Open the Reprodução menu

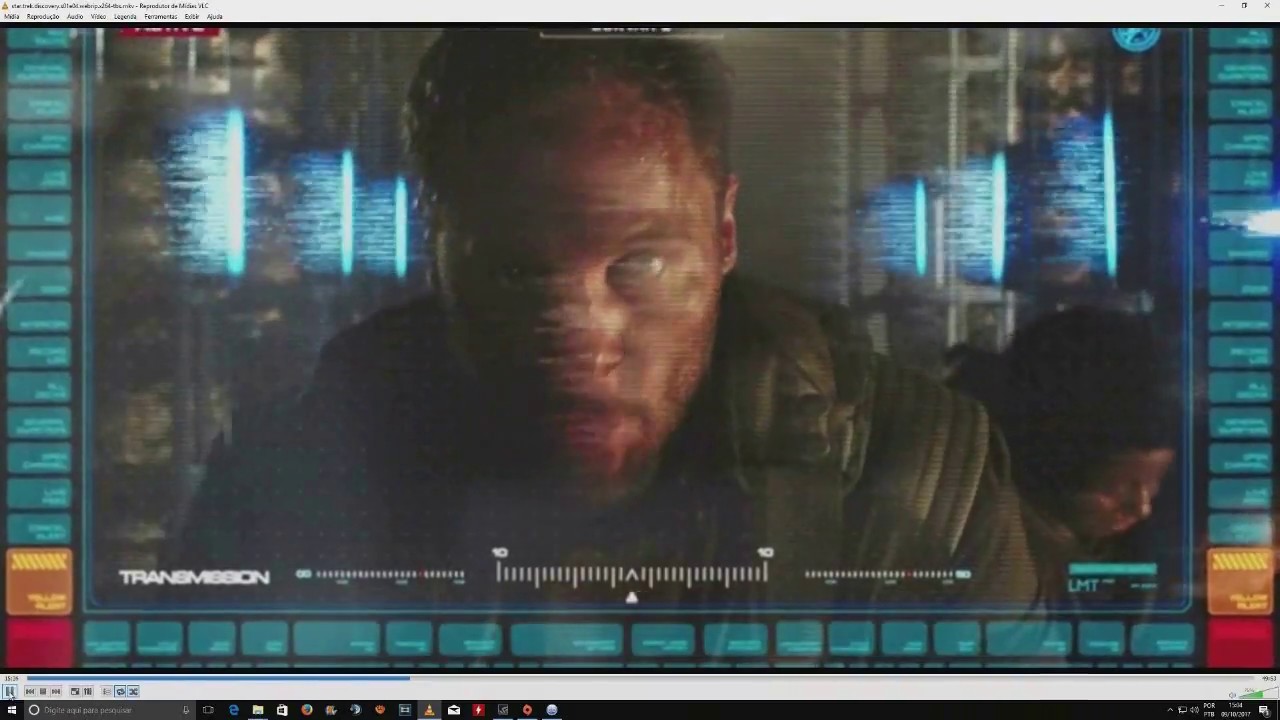42,16
